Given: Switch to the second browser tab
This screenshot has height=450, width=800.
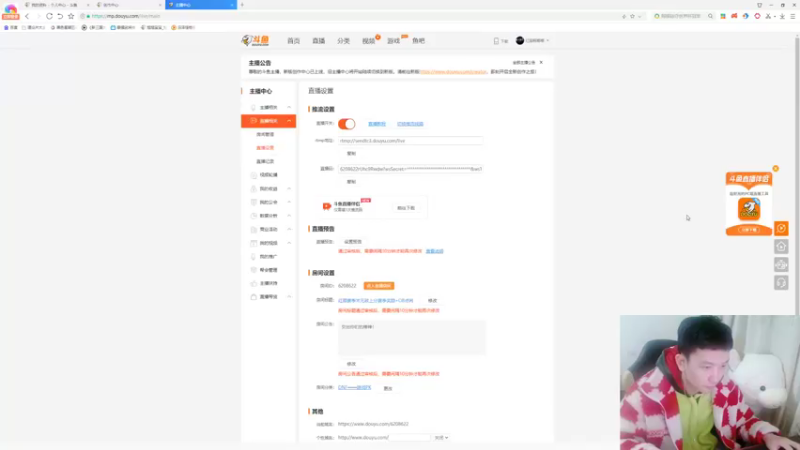Looking at the screenshot, I should pyautogui.click(x=129, y=5).
